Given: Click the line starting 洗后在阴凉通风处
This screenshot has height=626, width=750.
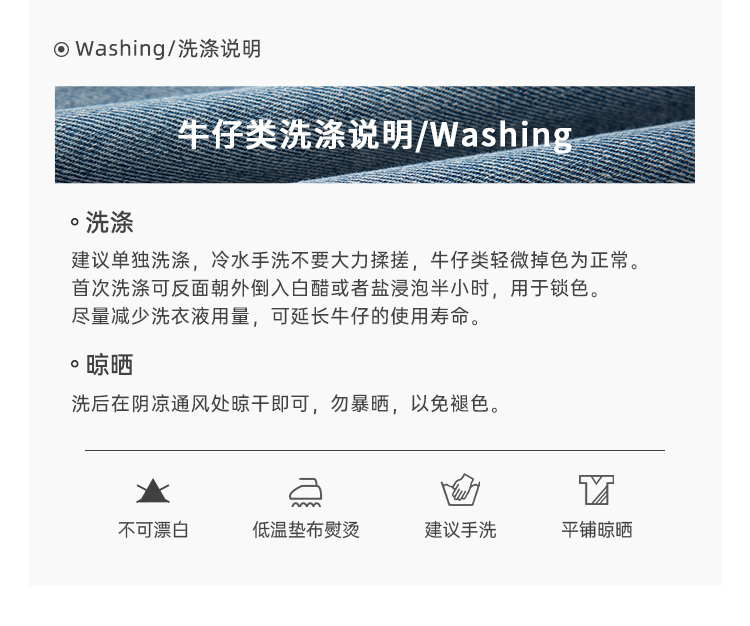Looking at the screenshot, I should [x=286, y=404].
